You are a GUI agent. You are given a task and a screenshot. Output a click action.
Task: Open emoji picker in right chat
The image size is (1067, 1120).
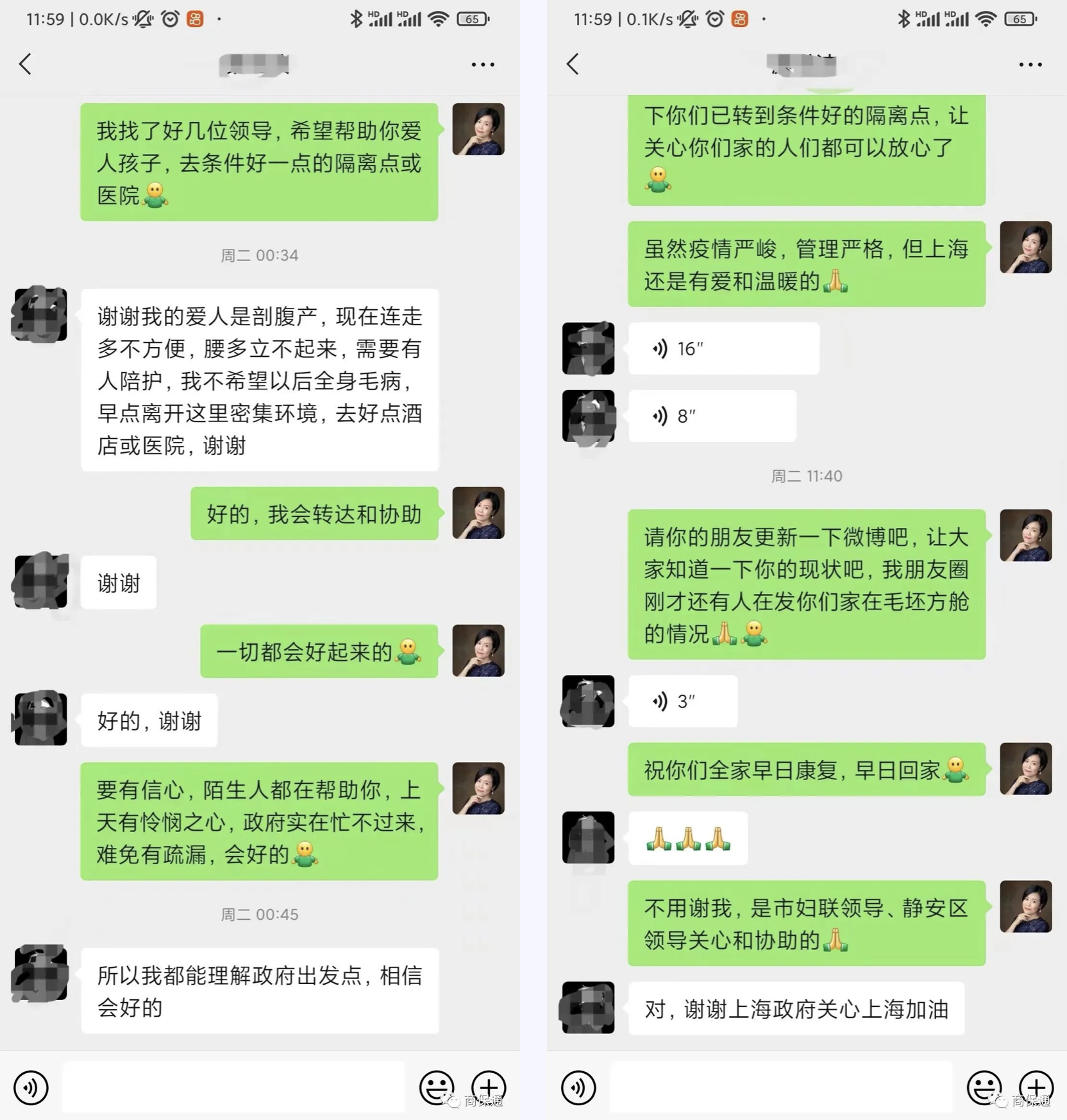pyautogui.click(x=984, y=1088)
